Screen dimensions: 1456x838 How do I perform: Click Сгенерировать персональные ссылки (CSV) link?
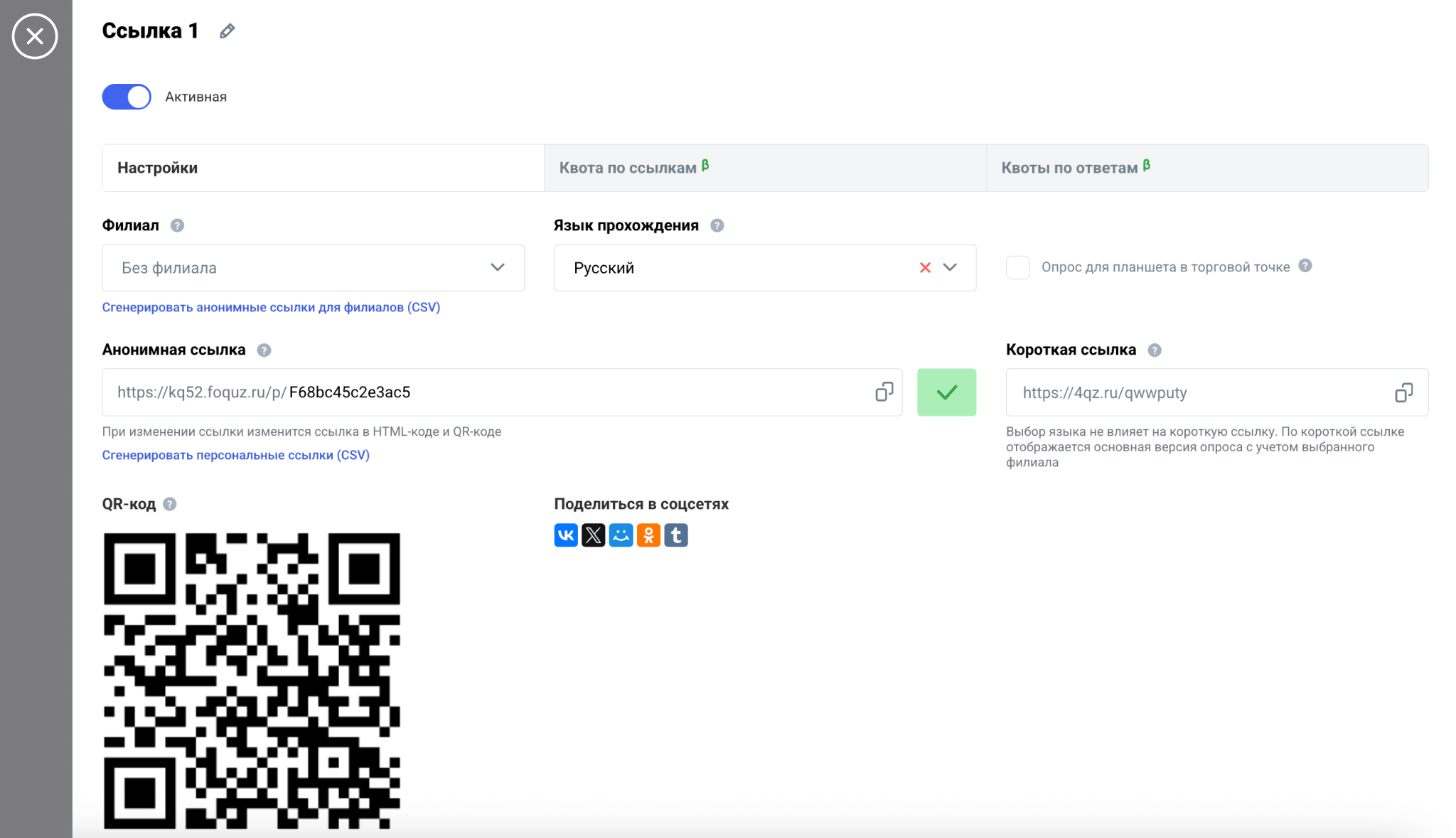pos(235,455)
